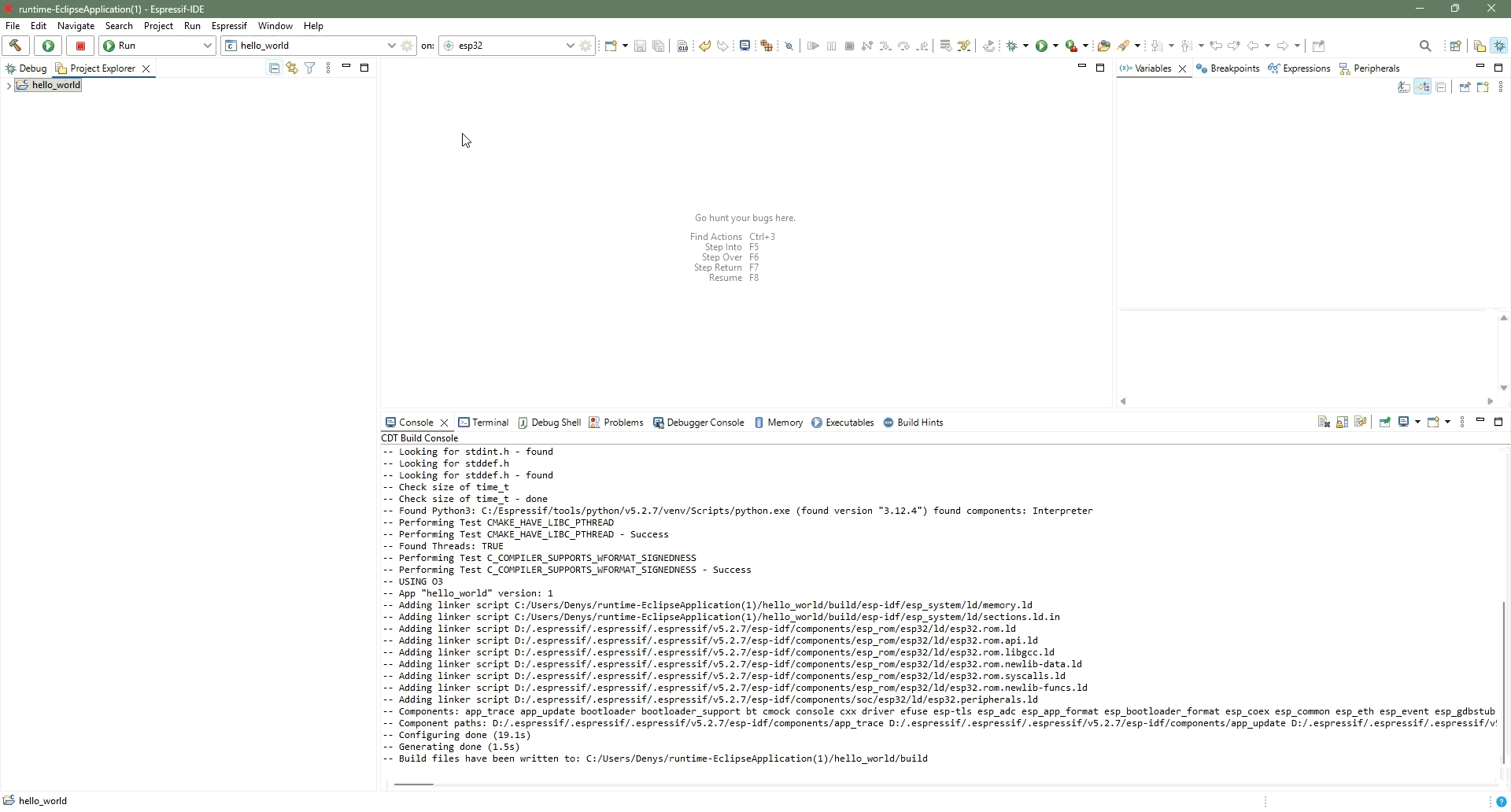The height and width of the screenshot is (812, 1511).
Task: Switch to the Debug view tab
Action: coord(26,68)
